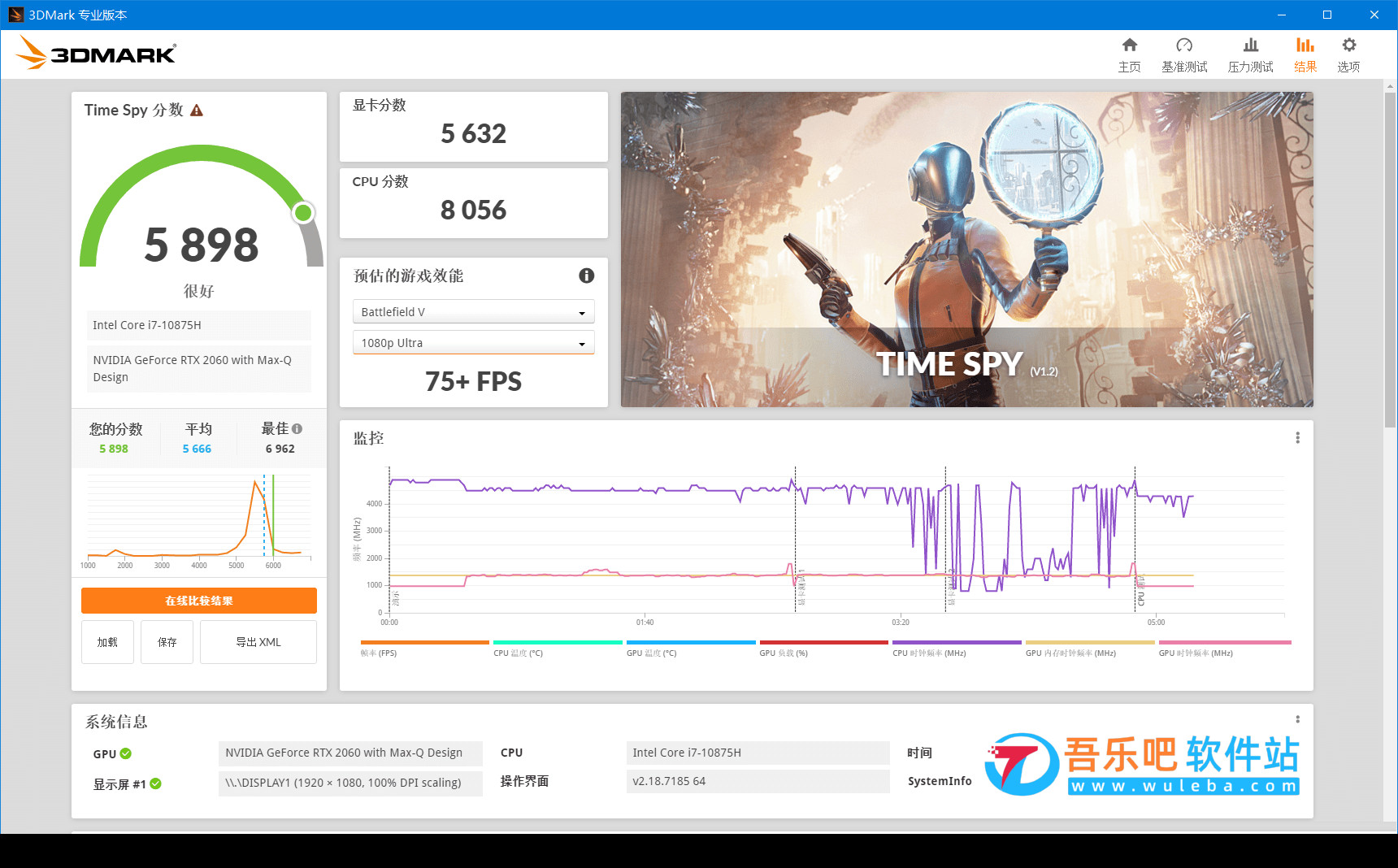Click the green check icon beside 显示屏 #1
Screen dimensions: 1398x868
pyautogui.click(x=155, y=783)
